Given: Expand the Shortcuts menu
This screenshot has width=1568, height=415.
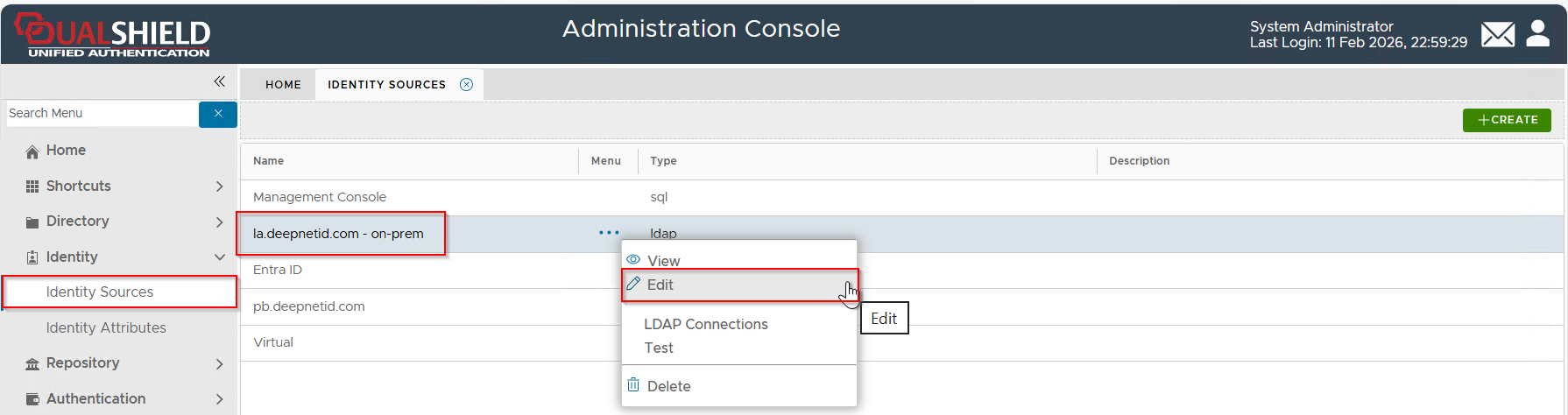Looking at the screenshot, I should tap(219, 186).
